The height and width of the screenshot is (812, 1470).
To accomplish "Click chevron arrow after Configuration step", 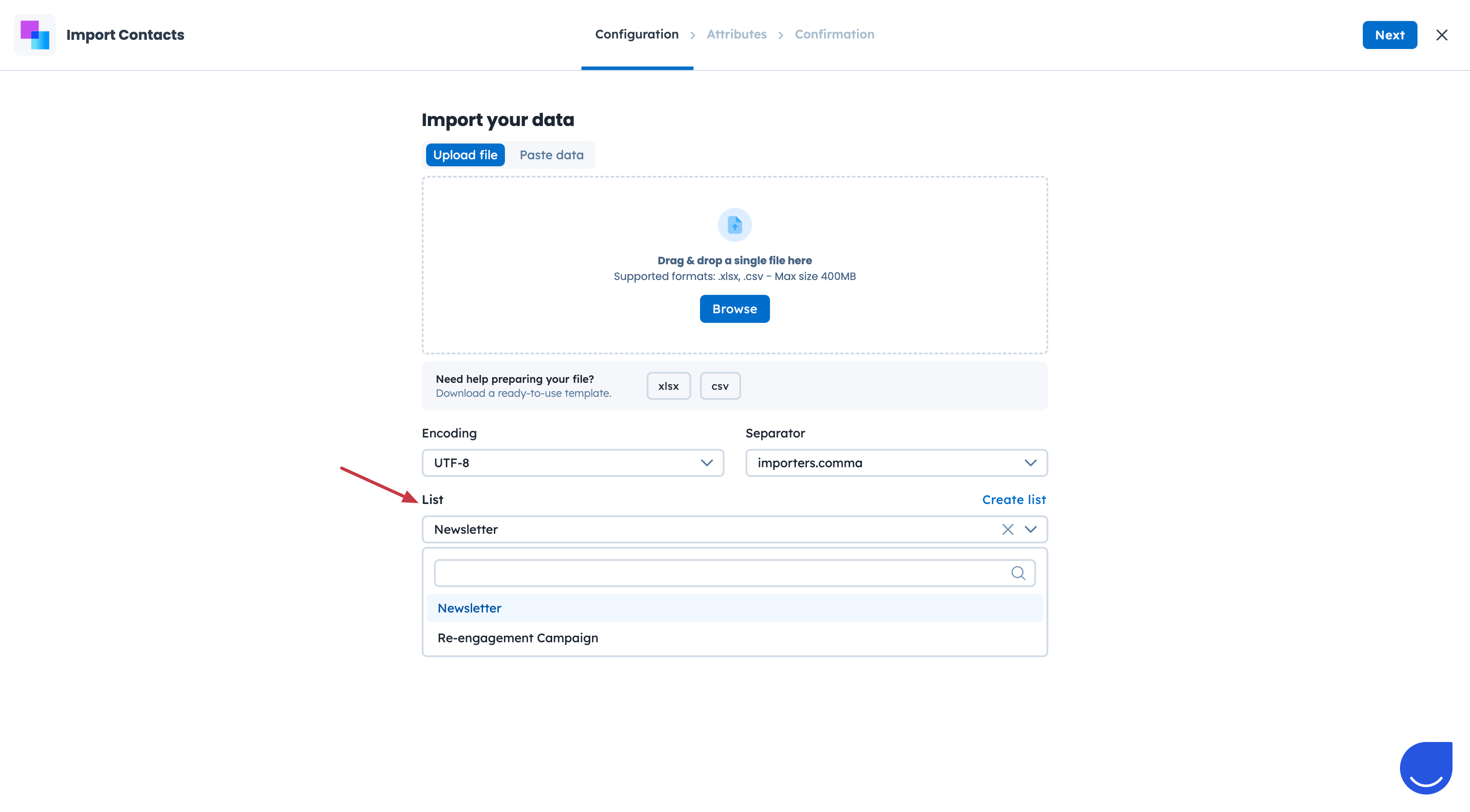I will [x=692, y=35].
